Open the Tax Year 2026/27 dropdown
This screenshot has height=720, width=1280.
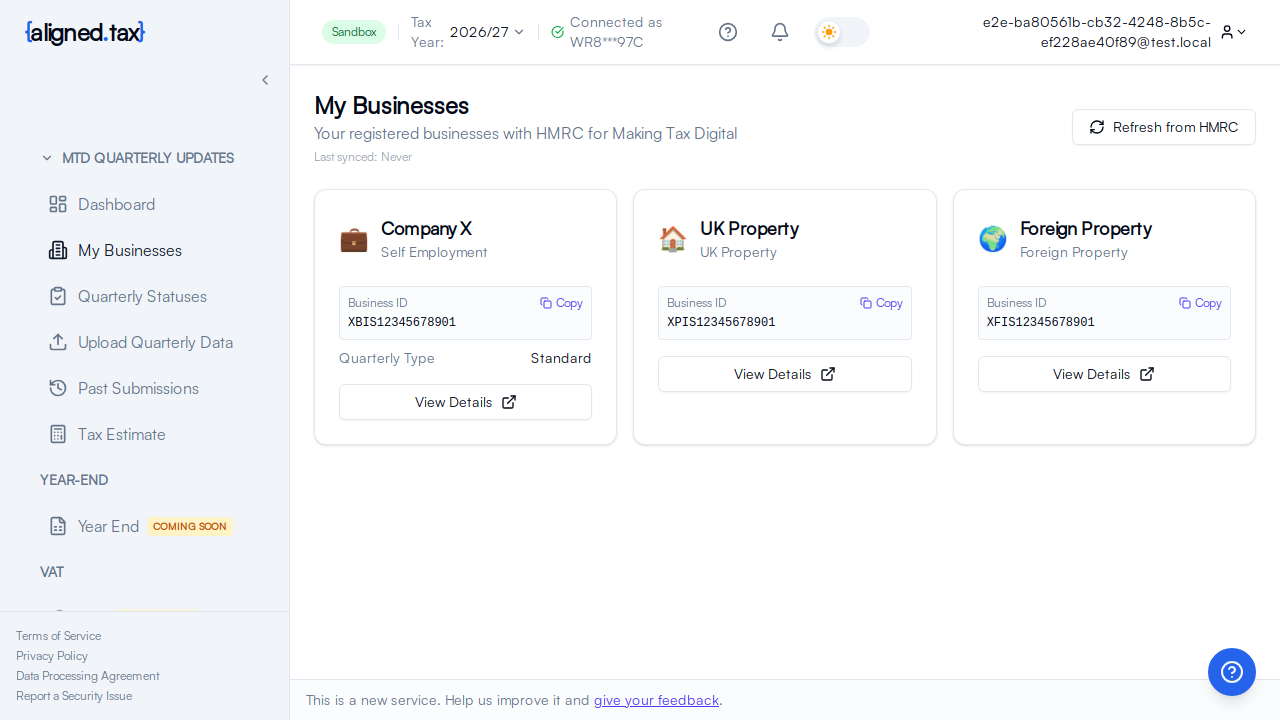486,32
